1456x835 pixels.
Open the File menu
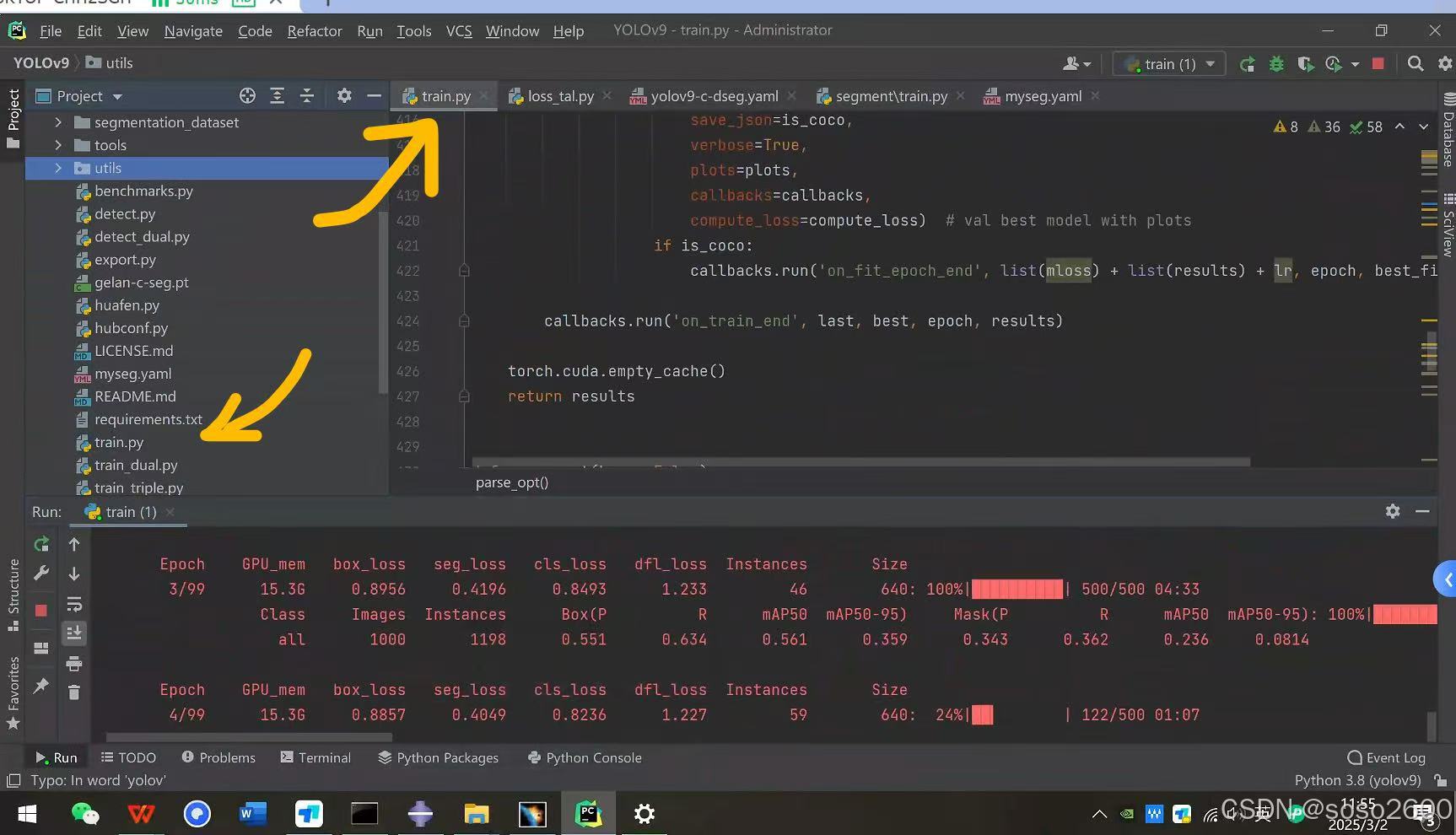pos(51,31)
